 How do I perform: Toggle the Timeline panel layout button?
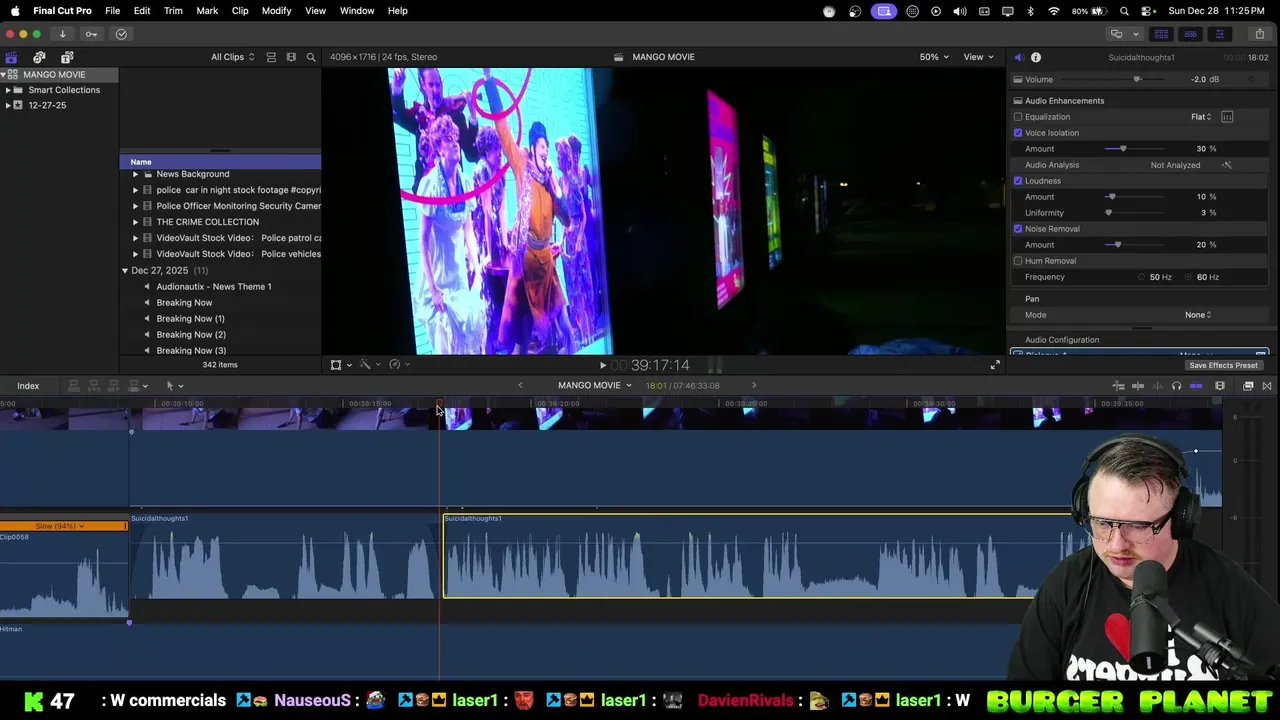pos(1190,34)
